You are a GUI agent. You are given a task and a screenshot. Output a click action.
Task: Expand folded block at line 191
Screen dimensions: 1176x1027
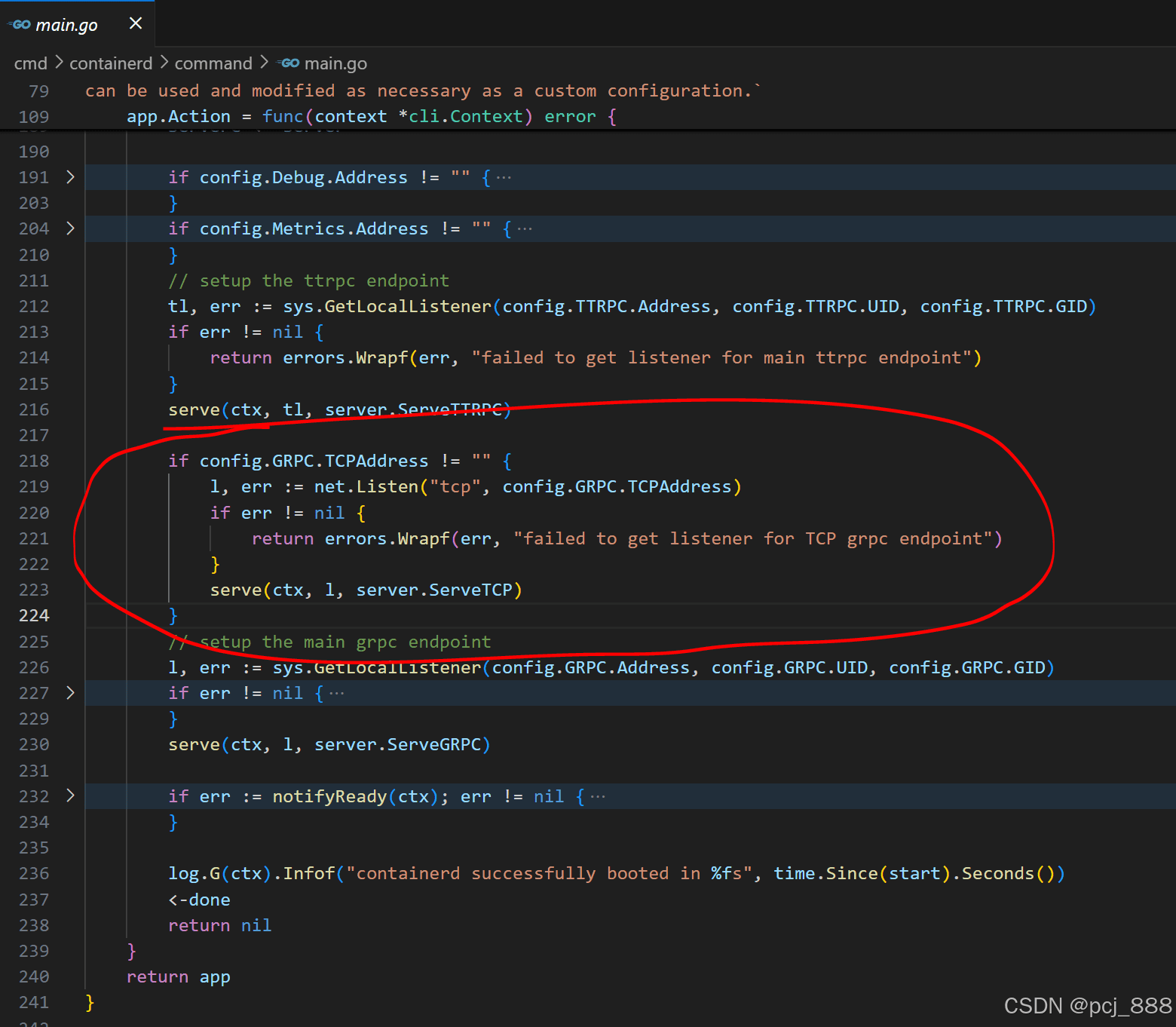tap(70, 177)
